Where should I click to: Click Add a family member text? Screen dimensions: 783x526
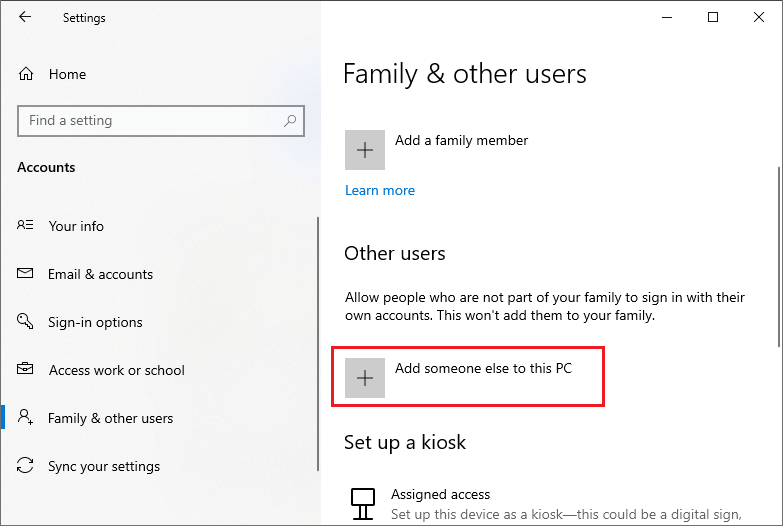[461, 140]
